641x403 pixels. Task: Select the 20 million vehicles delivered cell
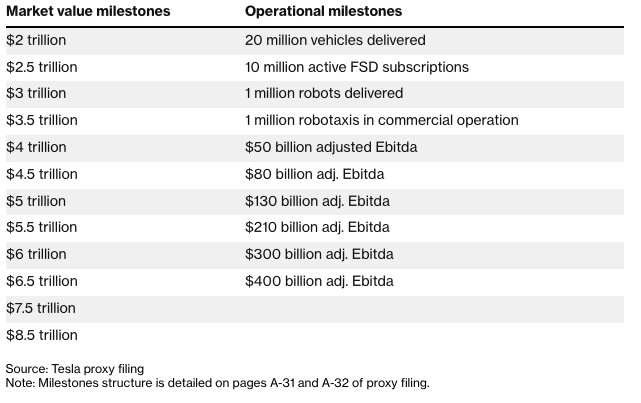[335, 40]
